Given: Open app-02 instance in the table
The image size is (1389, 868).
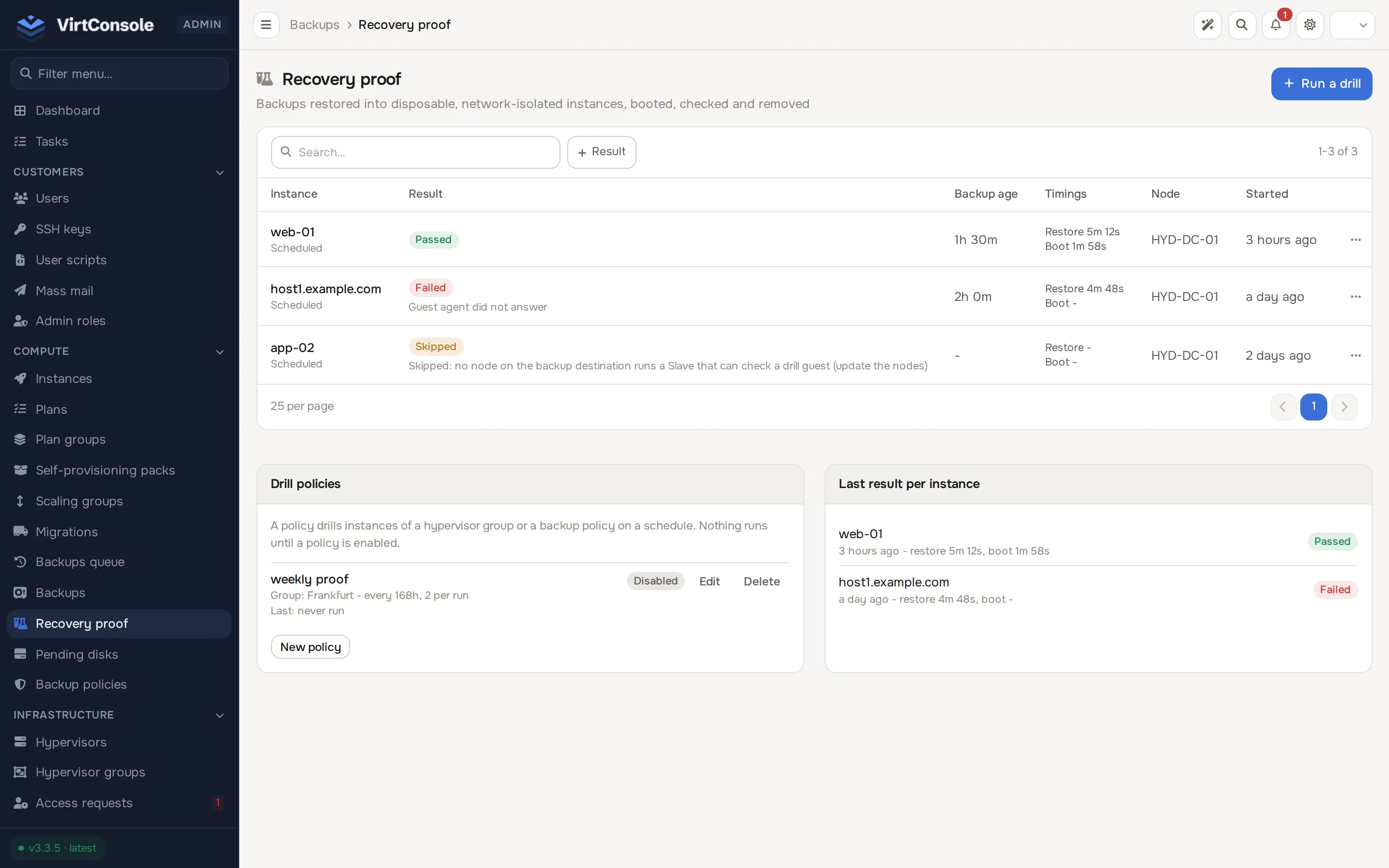Looking at the screenshot, I should 292,348.
